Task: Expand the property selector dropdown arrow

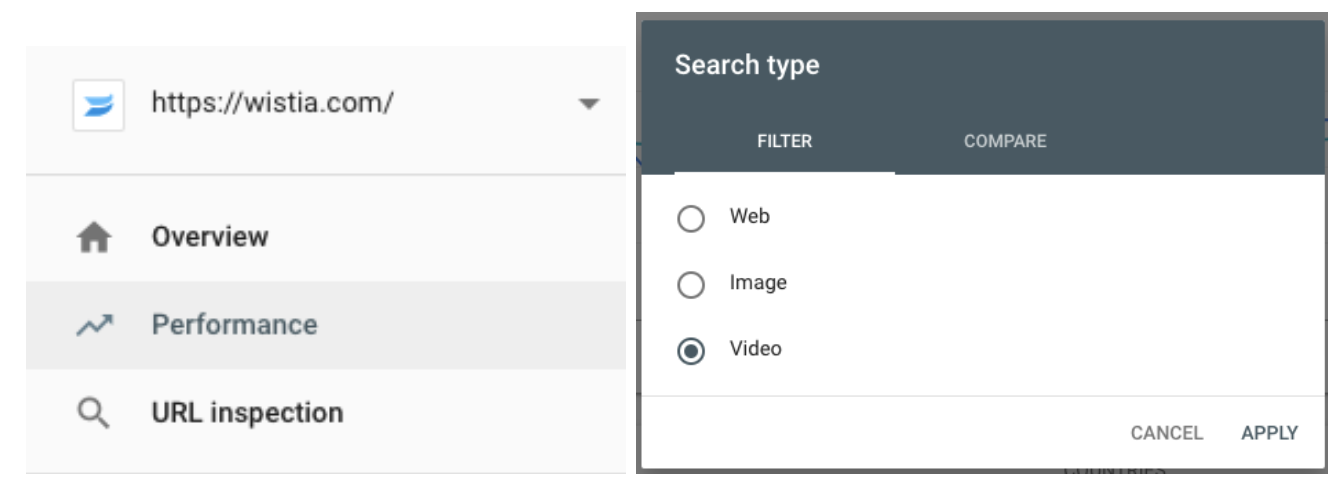Action: (x=589, y=104)
